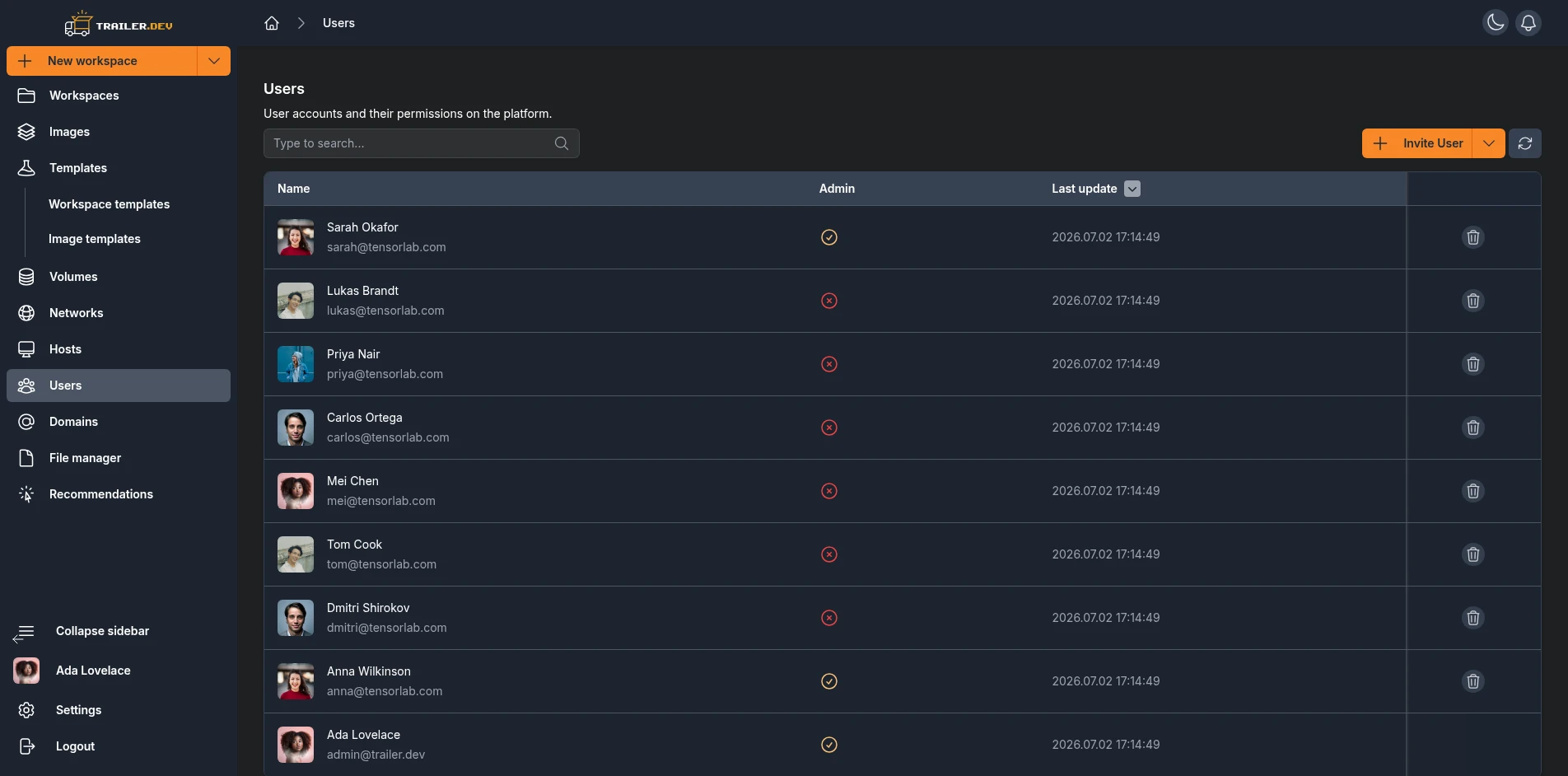This screenshot has height=776, width=1568.
Task: Click the search magnifier icon
Action: 562,143
